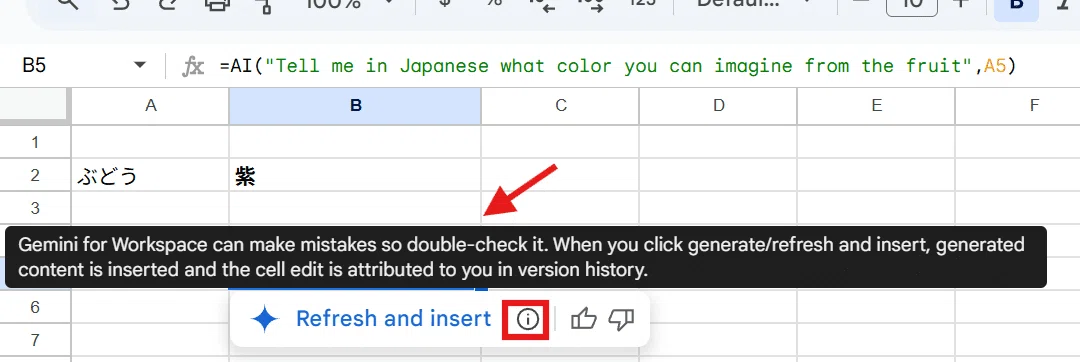Select column E header

[x=875, y=105]
